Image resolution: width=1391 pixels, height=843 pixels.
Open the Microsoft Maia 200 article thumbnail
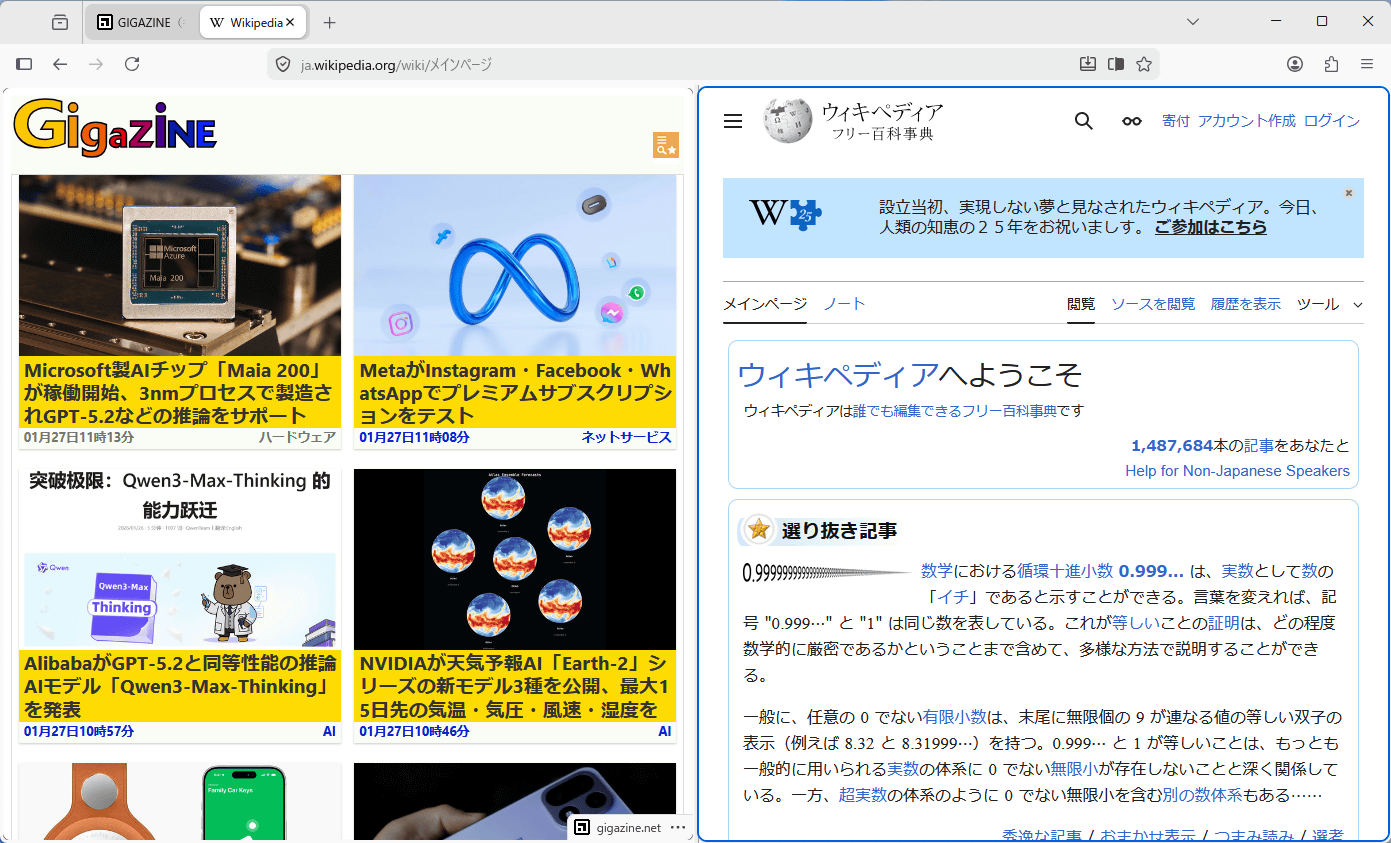180,265
